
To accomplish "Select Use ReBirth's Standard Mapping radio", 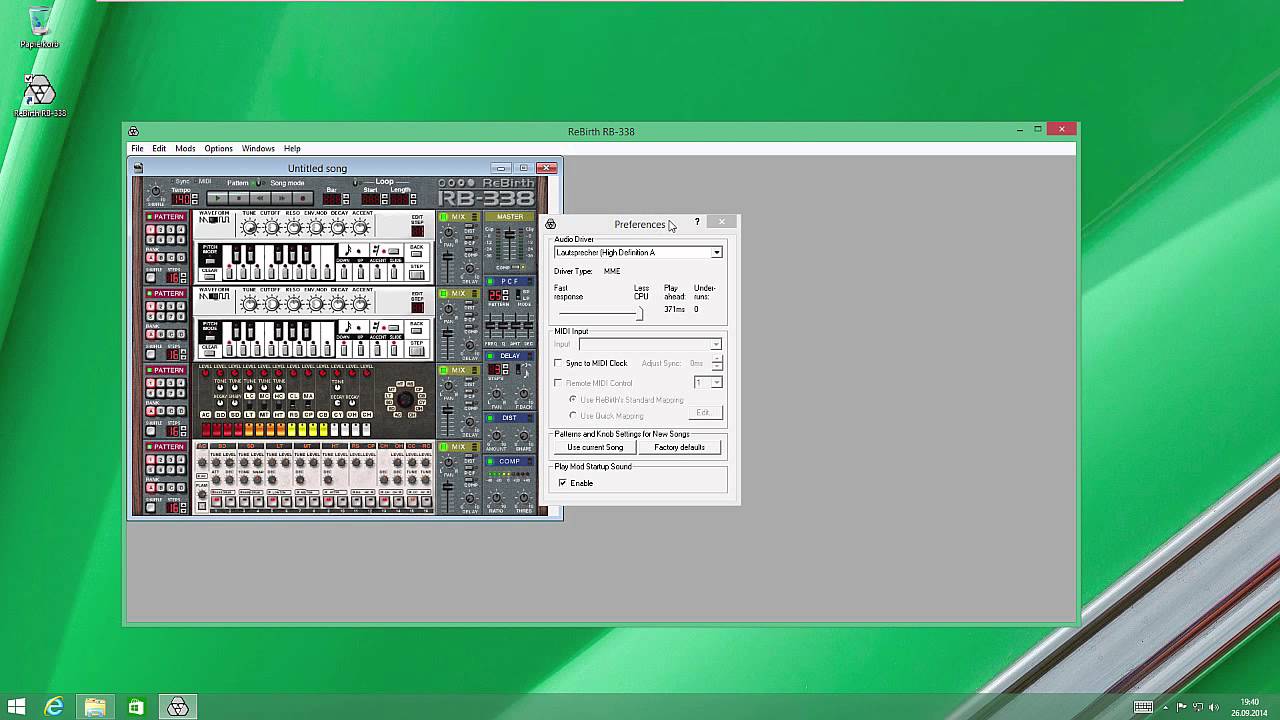I will [x=573, y=399].
